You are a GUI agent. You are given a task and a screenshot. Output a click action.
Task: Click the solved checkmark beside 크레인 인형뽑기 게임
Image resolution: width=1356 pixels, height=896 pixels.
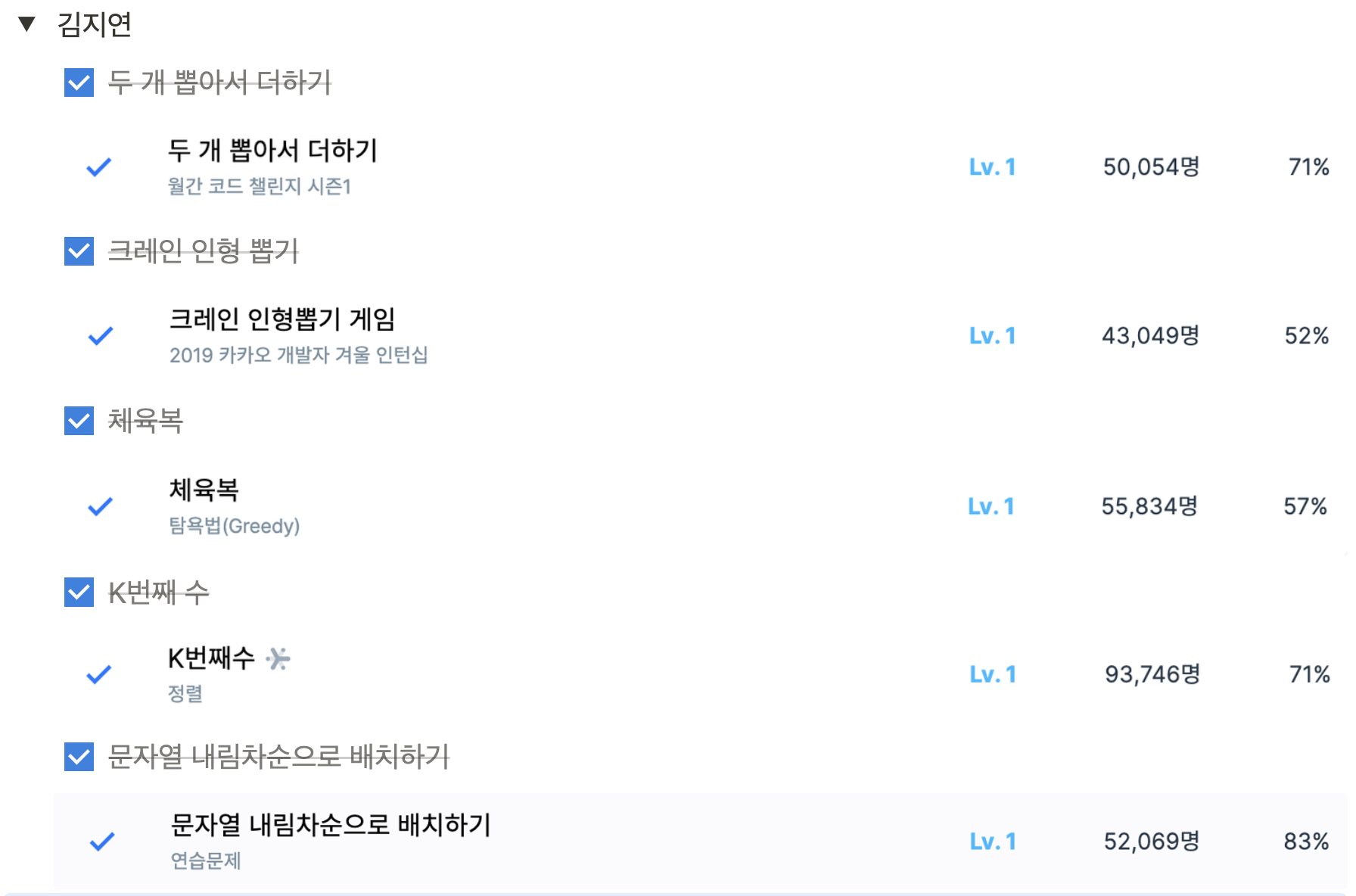click(101, 335)
